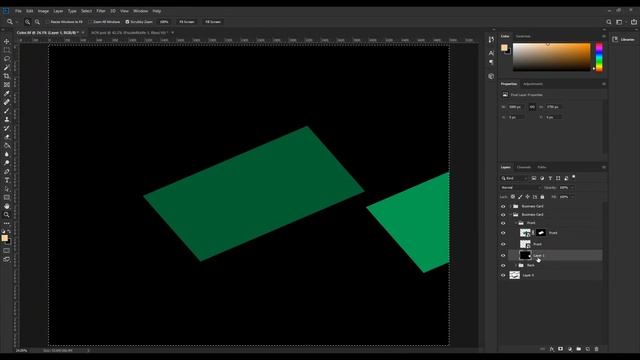Select the Brush tool
640x360 pixels.
coord(7,111)
